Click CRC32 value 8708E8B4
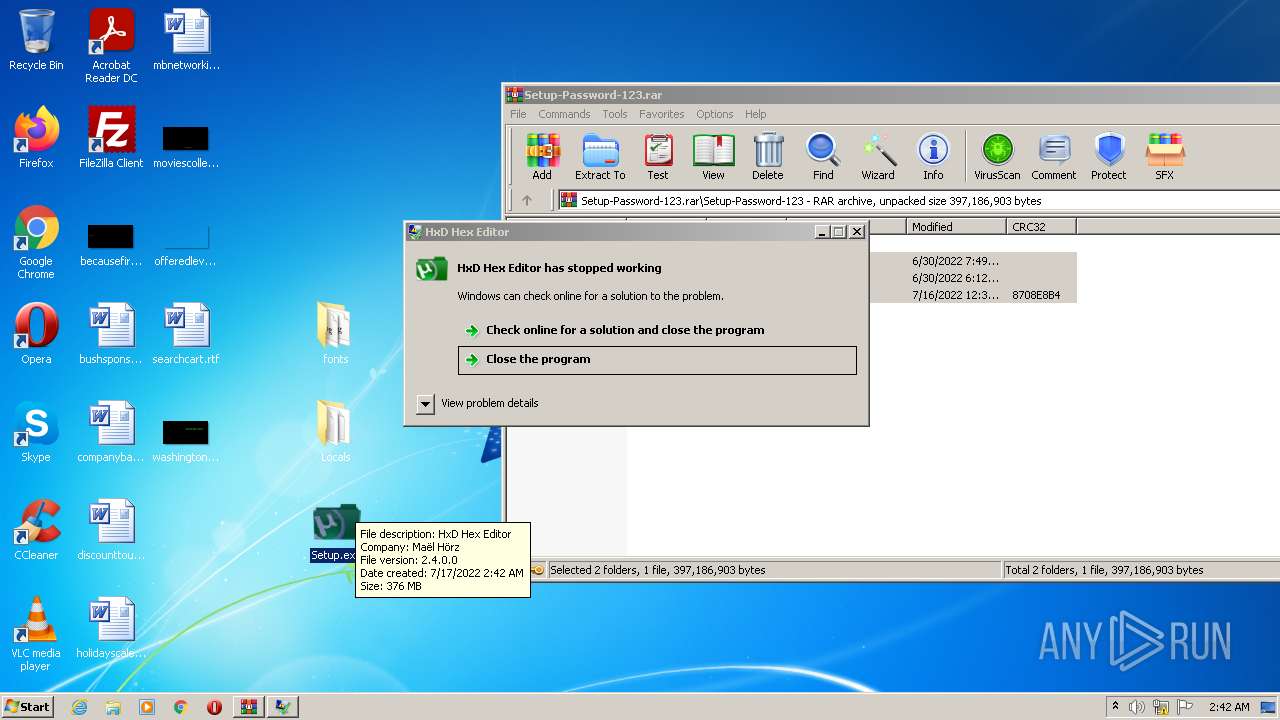1280x720 pixels. (x=1036, y=295)
